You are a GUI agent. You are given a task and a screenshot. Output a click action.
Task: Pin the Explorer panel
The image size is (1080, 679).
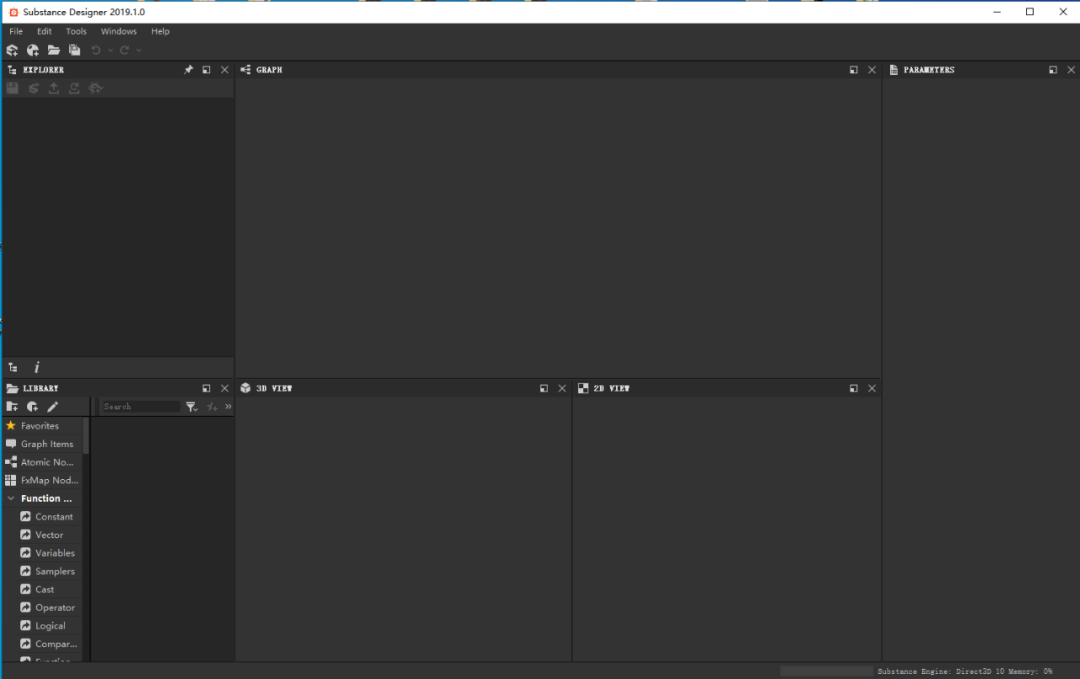coord(188,70)
